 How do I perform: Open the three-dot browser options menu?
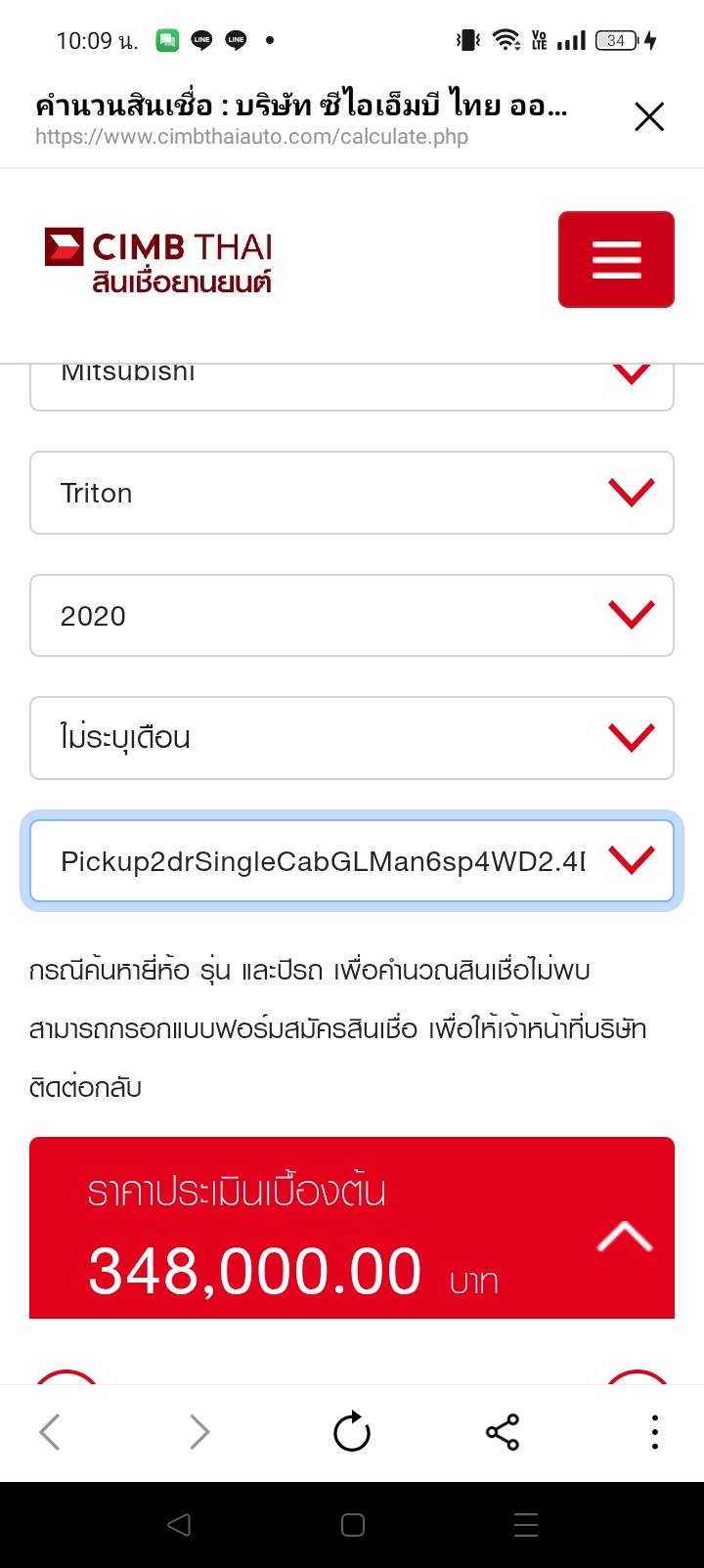pos(654,1433)
